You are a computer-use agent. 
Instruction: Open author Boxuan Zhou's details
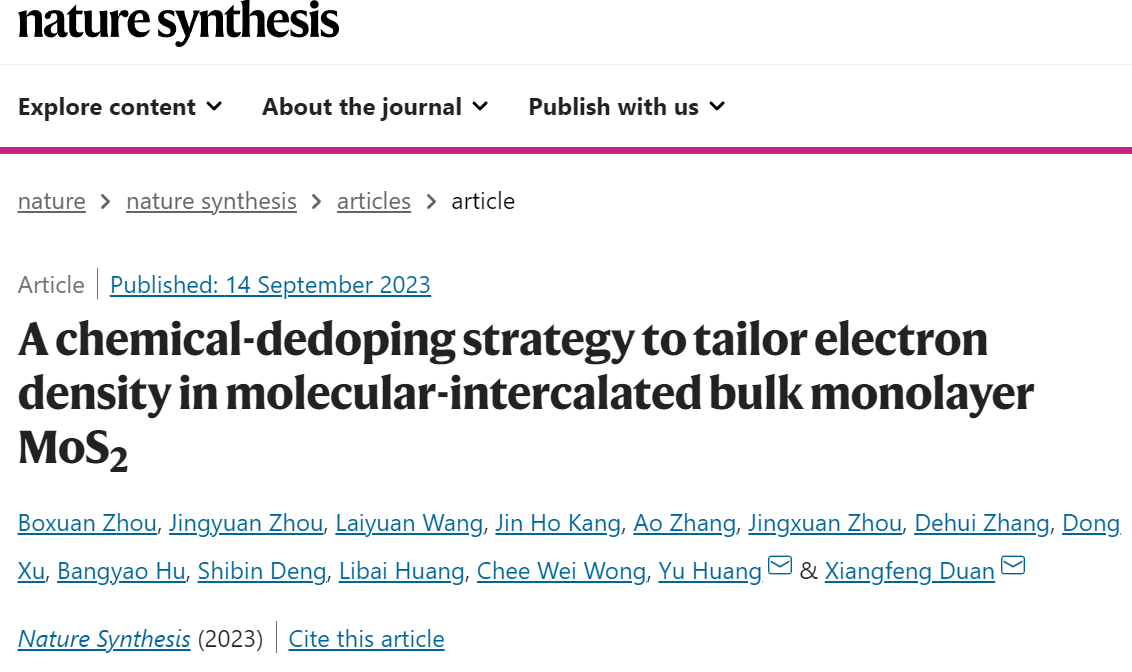coord(87,523)
